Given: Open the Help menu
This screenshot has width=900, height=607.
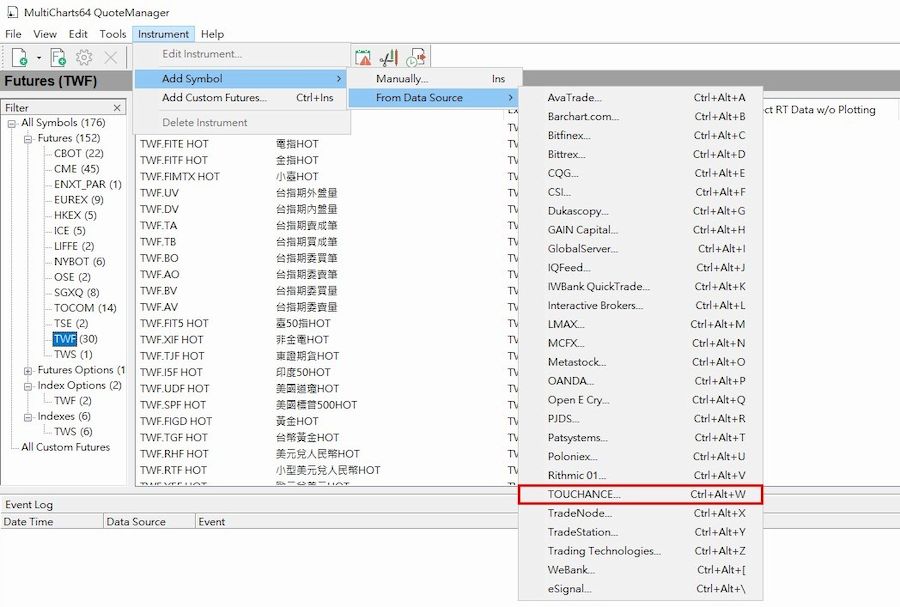Looking at the screenshot, I should point(212,34).
